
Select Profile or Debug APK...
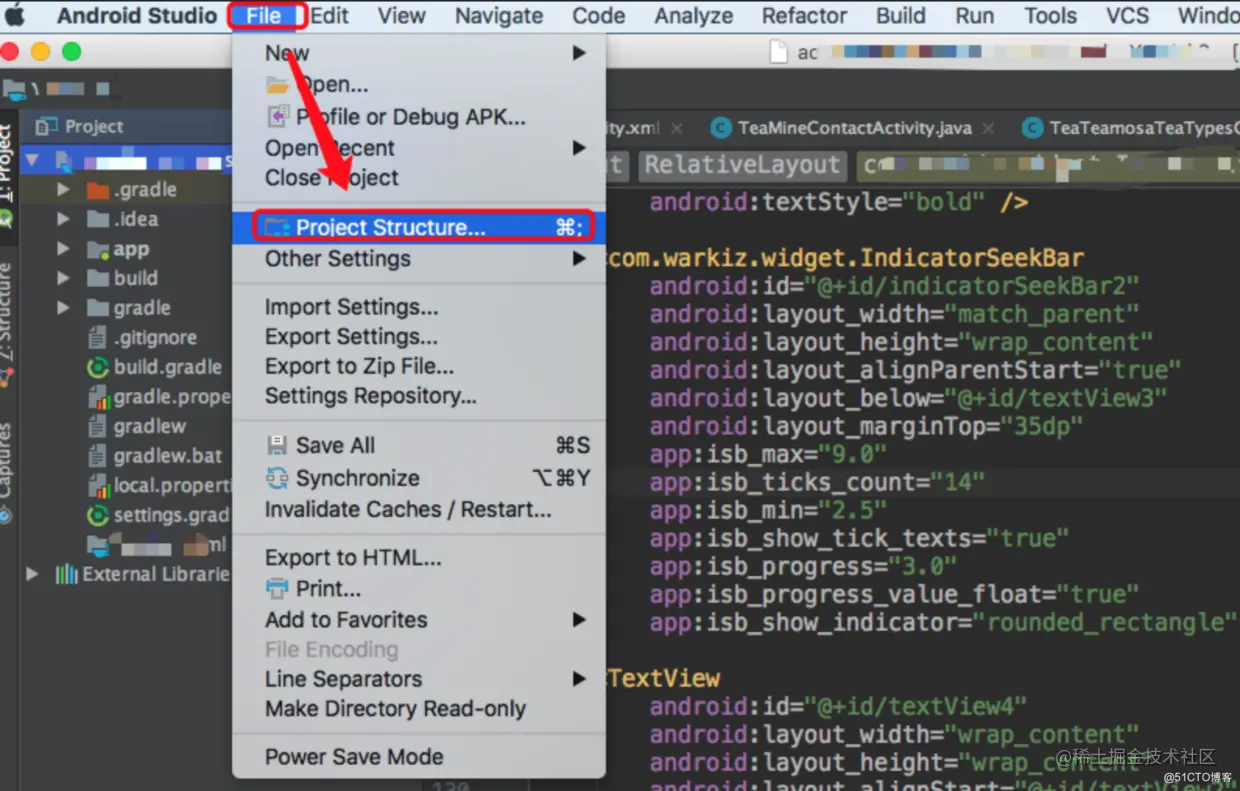419,117
